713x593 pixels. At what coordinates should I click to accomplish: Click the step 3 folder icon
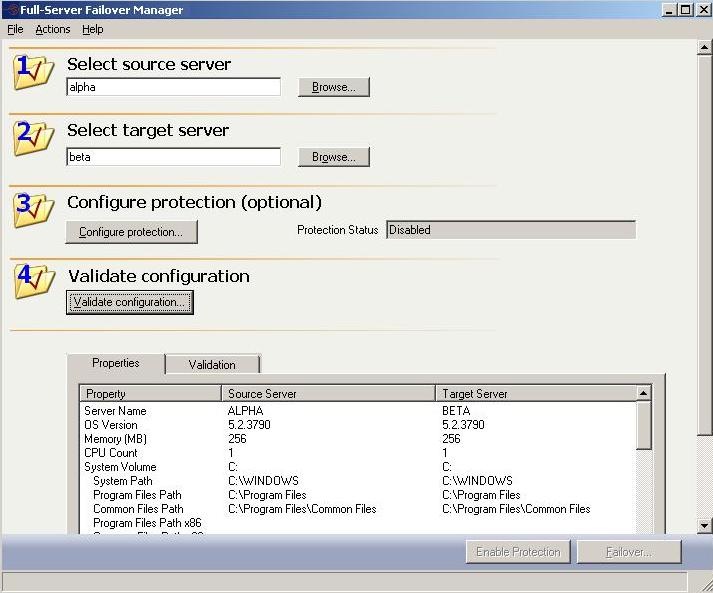pos(34,210)
